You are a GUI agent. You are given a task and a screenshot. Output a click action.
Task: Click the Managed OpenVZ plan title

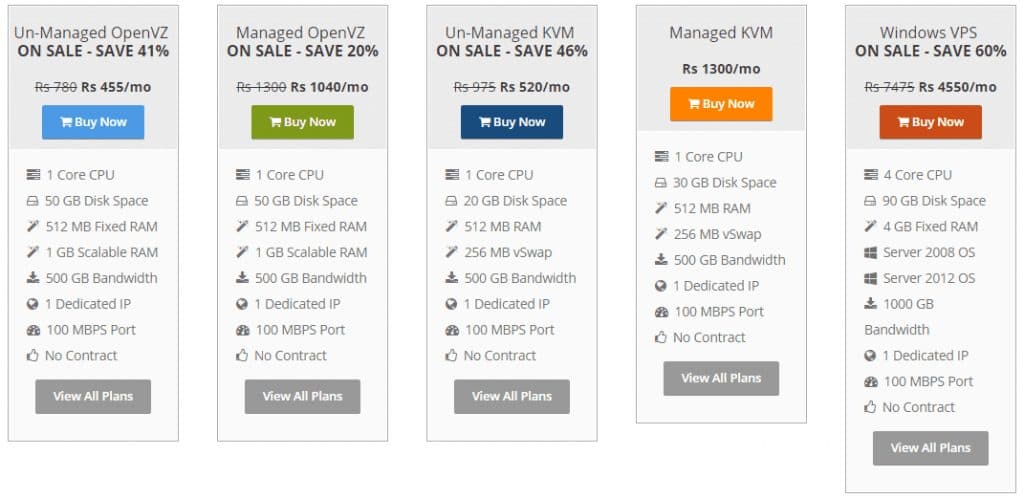coord(300,33)
